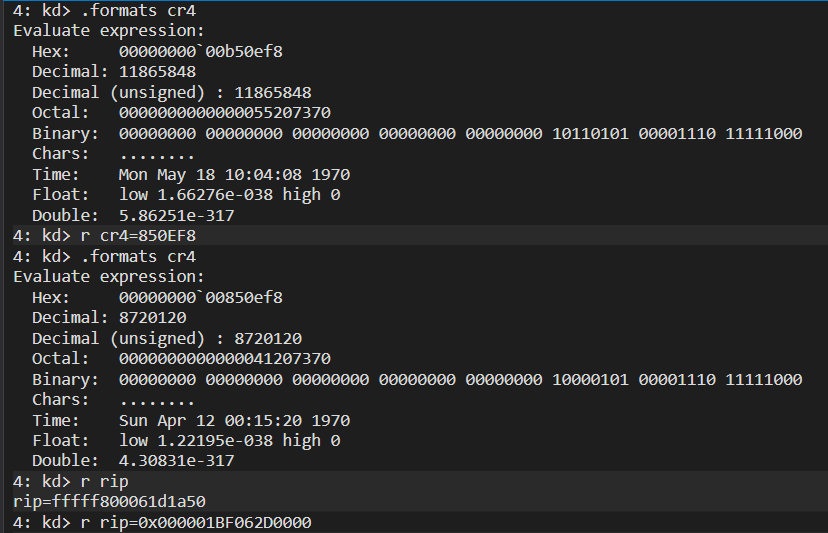This screenshot has width=828, height=533.
Task: Click the float value 'low 1.66276e-038'
Action: 196,195
